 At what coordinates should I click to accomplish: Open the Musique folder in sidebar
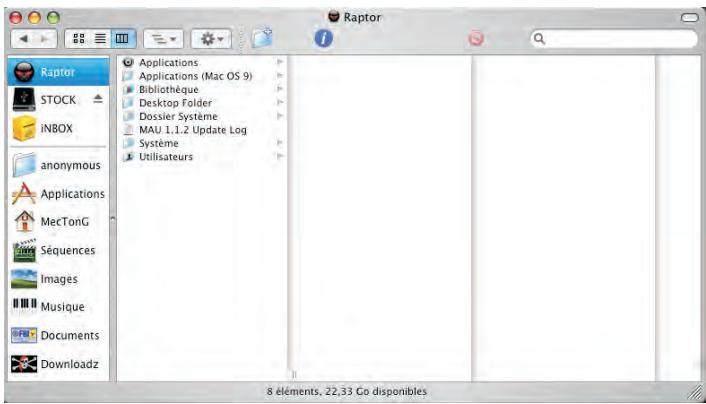click(58, 307)
